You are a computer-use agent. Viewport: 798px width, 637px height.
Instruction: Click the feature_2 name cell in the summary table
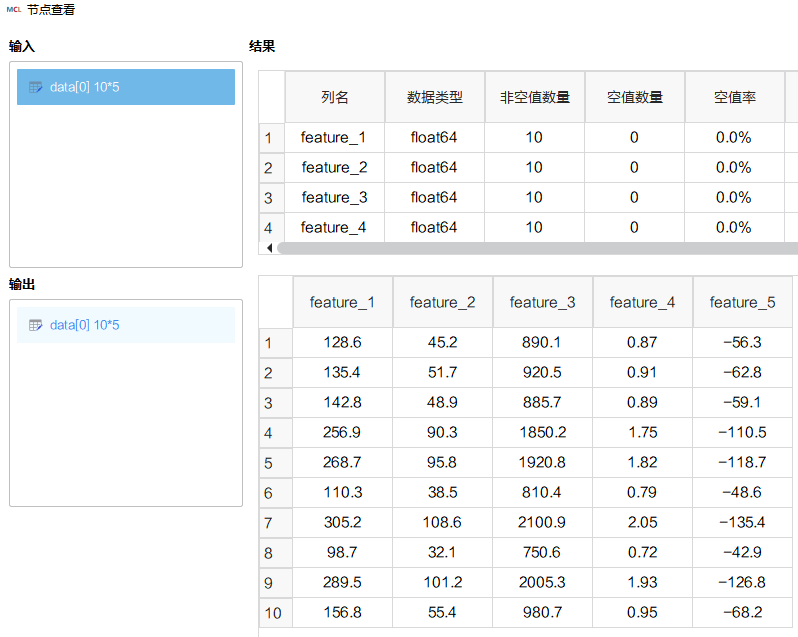(334, 167)
